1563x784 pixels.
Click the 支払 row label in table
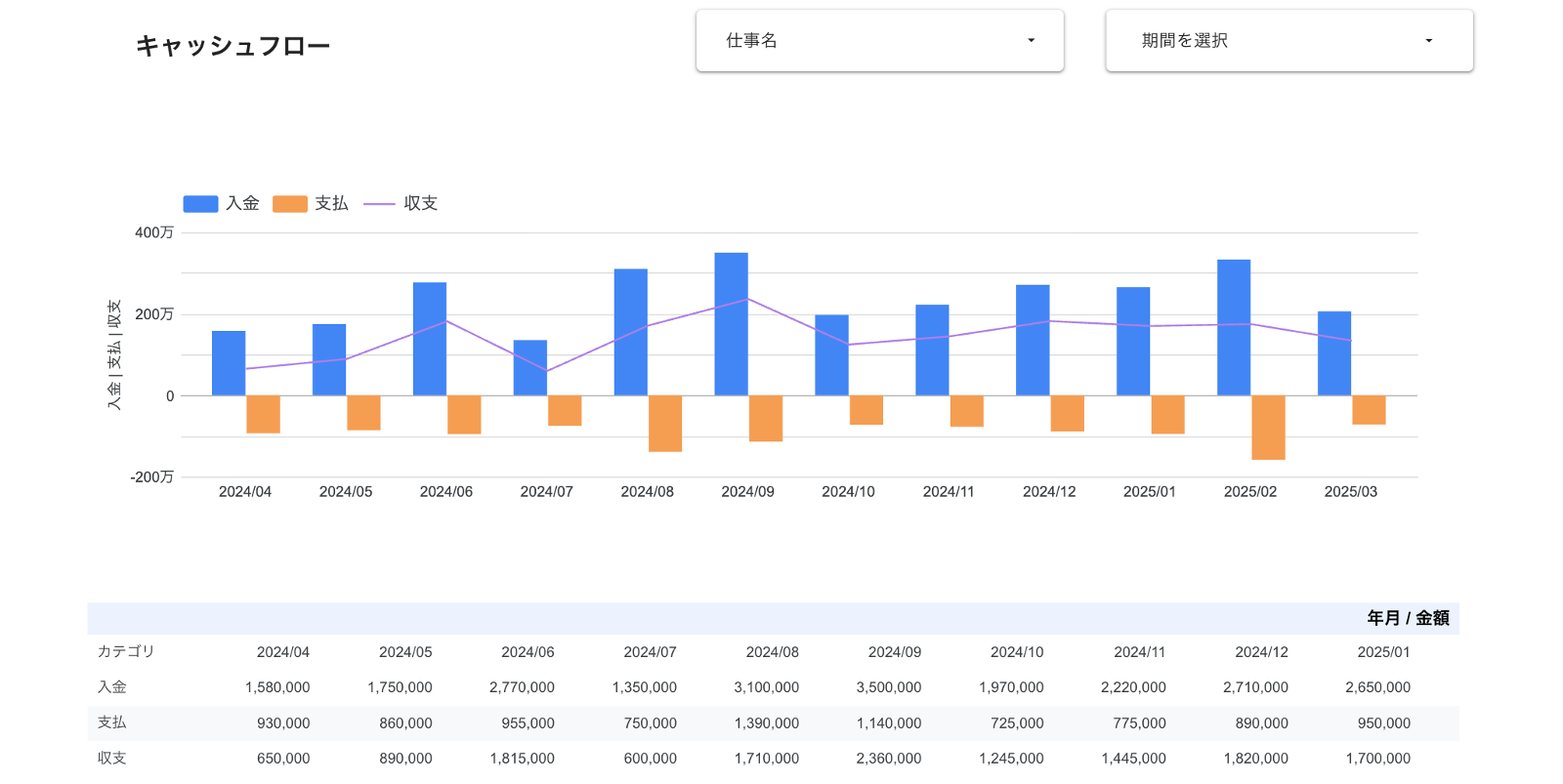coord(112,722)
